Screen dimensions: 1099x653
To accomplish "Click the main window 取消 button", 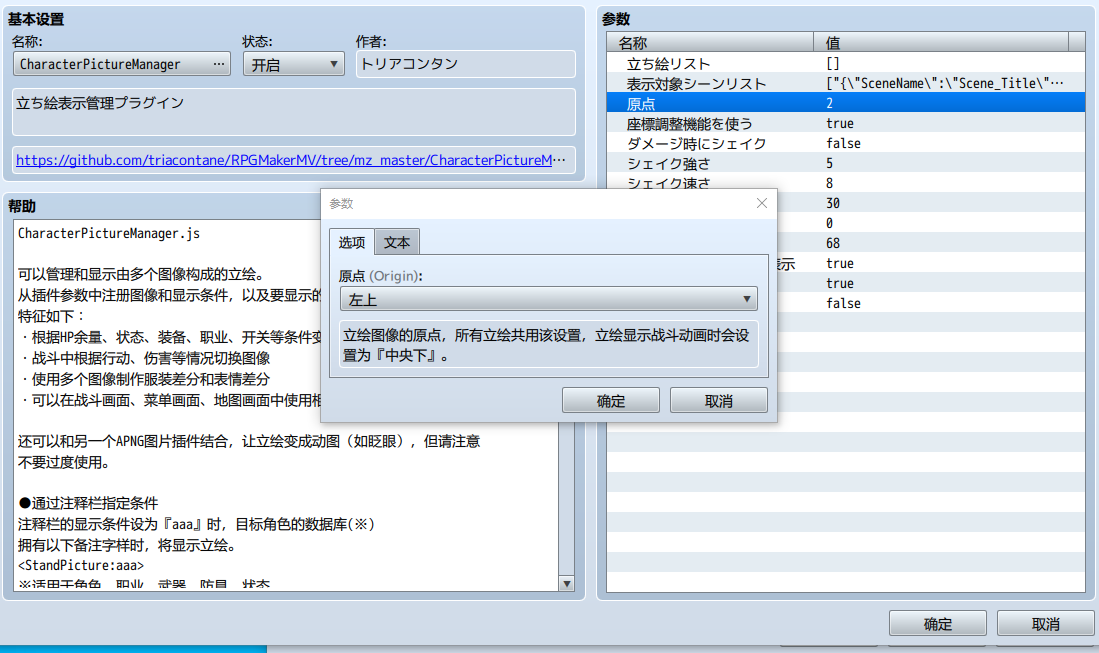I will pyautogui.click(x=1046, y=624).
